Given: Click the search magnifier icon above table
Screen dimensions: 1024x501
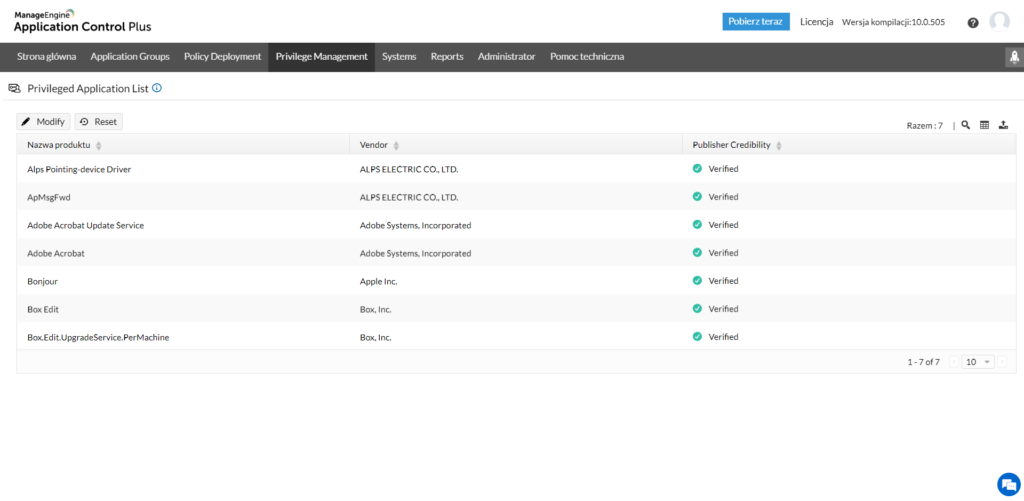Looking at the screenshot, I should point(966,125).
